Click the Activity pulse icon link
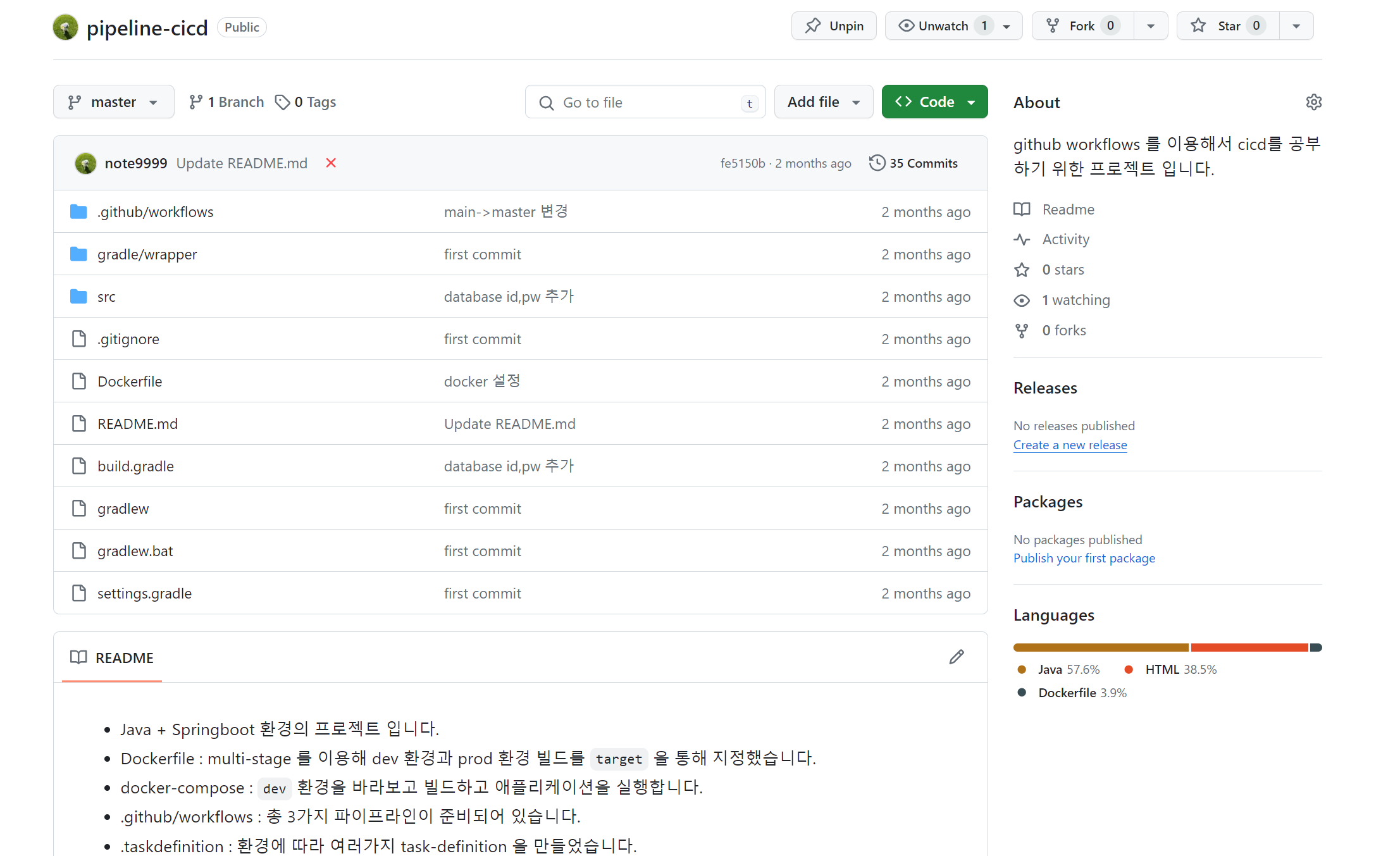 1022,240
